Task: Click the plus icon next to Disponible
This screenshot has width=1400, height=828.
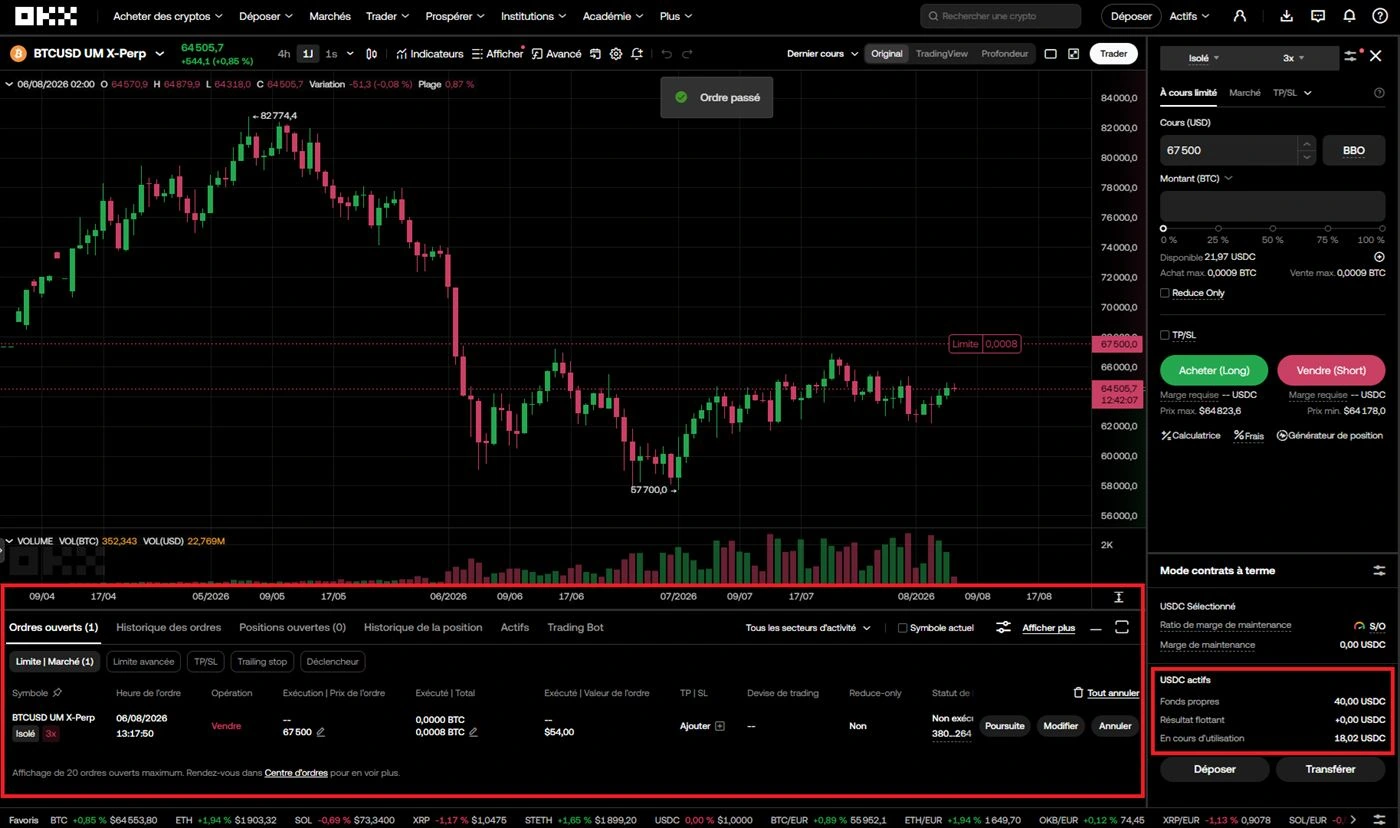Action: (1379, 257)
